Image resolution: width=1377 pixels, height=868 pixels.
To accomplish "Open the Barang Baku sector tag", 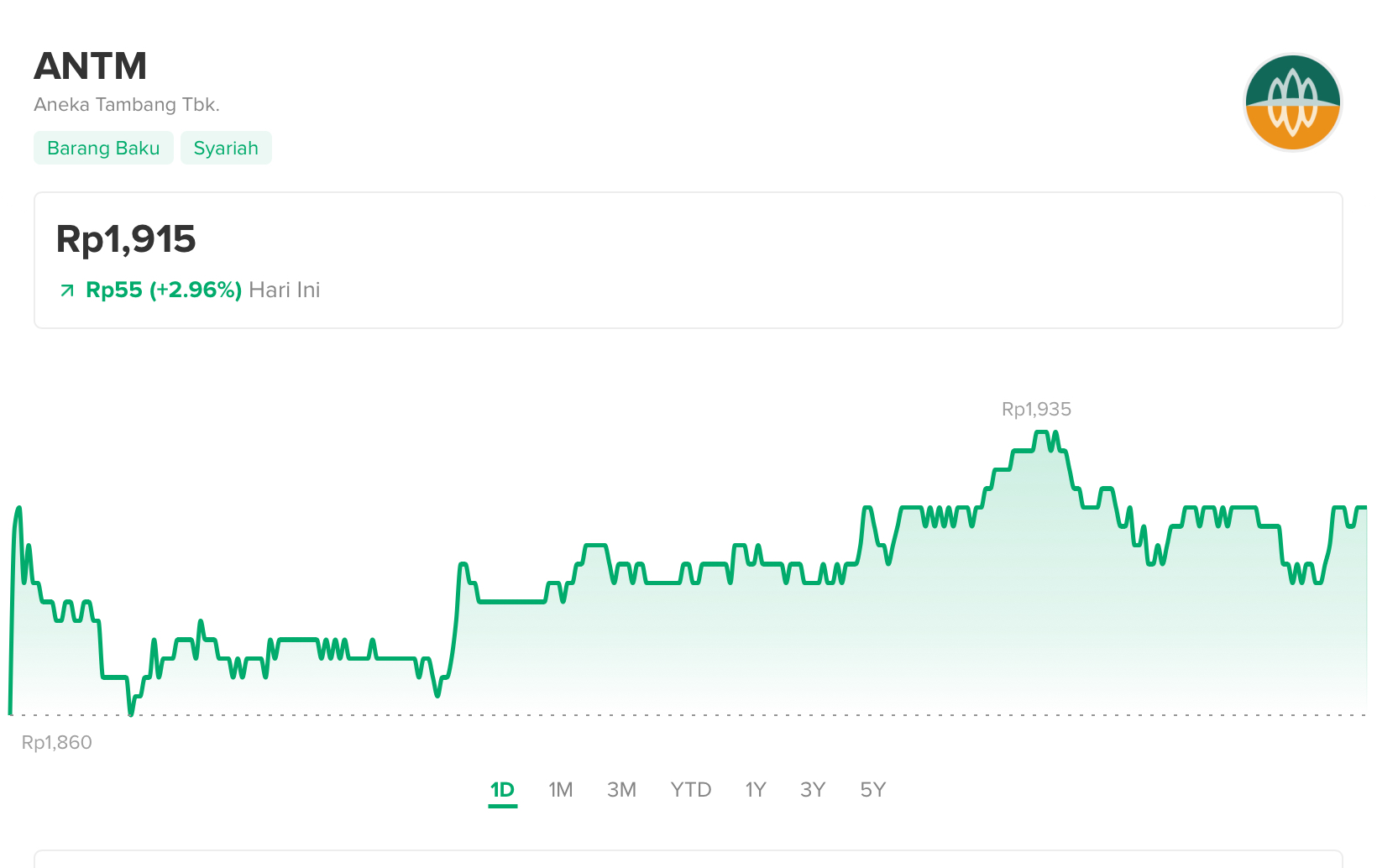I will tap(103, 148).
